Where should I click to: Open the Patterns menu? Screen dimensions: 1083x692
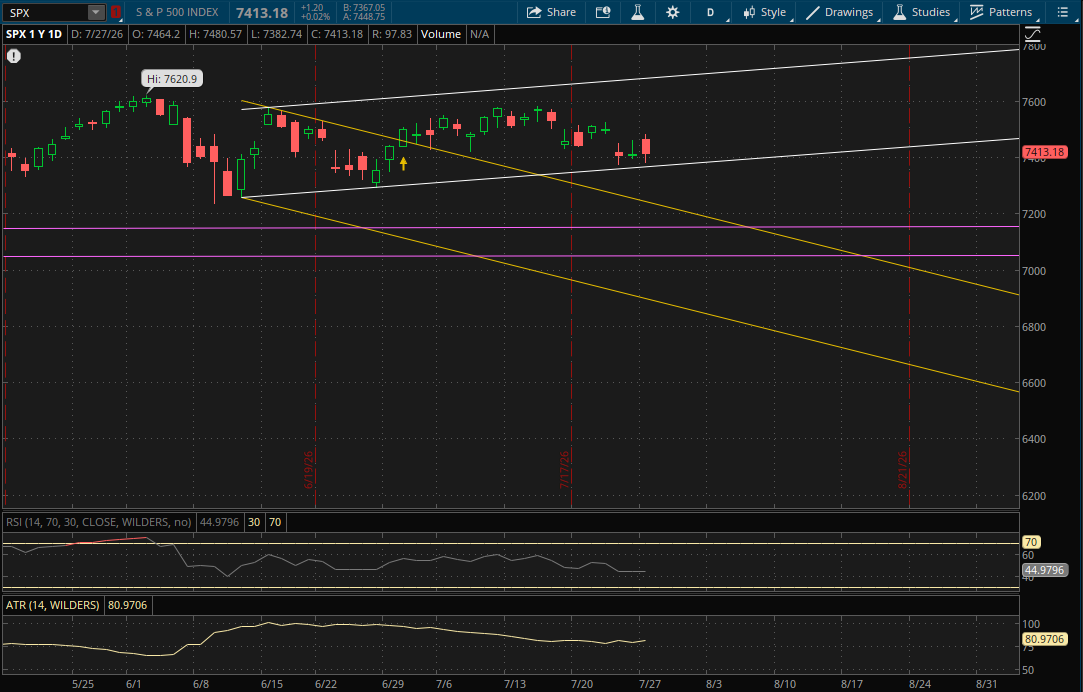1001,12
